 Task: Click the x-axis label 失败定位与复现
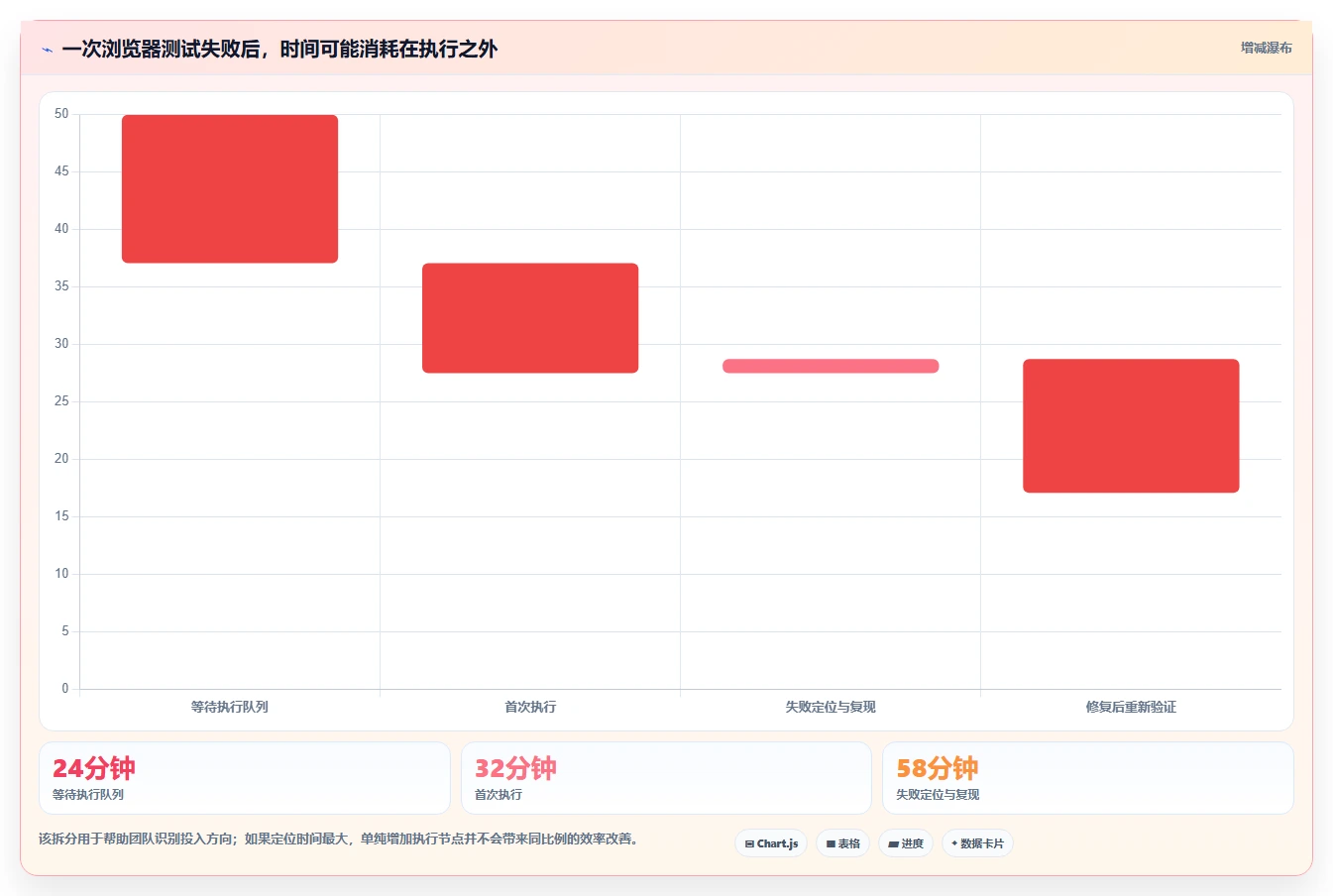[x=831, y=707]
